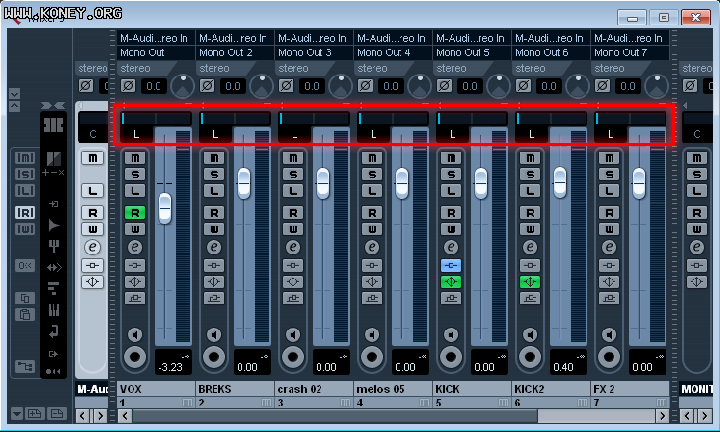This screenshot has height=432, width=720.
Task: Click the VOX fader level value -3.23
Action: point(170,367)
